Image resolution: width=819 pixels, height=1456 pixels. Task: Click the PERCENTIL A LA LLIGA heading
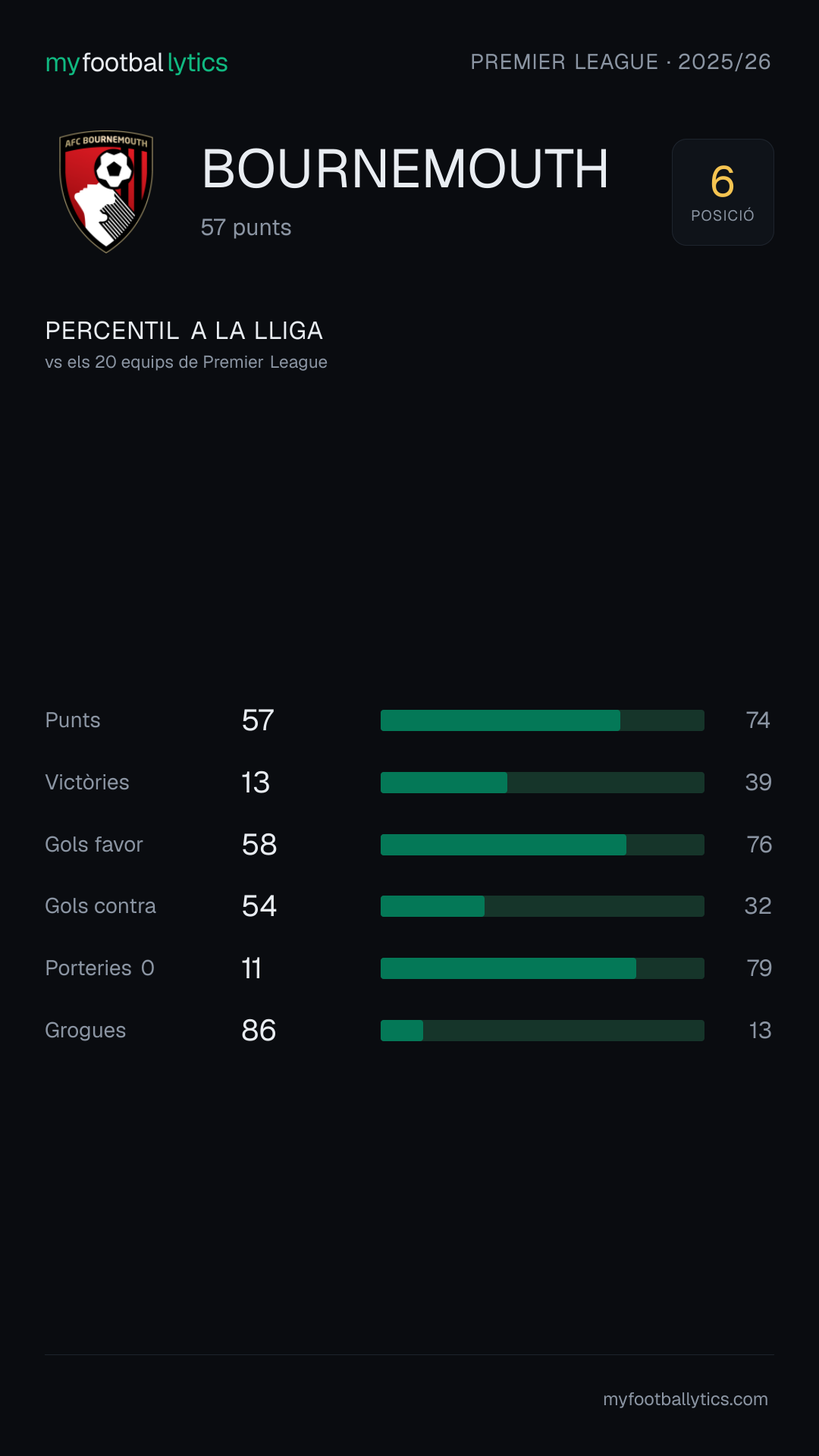[184, 331]
